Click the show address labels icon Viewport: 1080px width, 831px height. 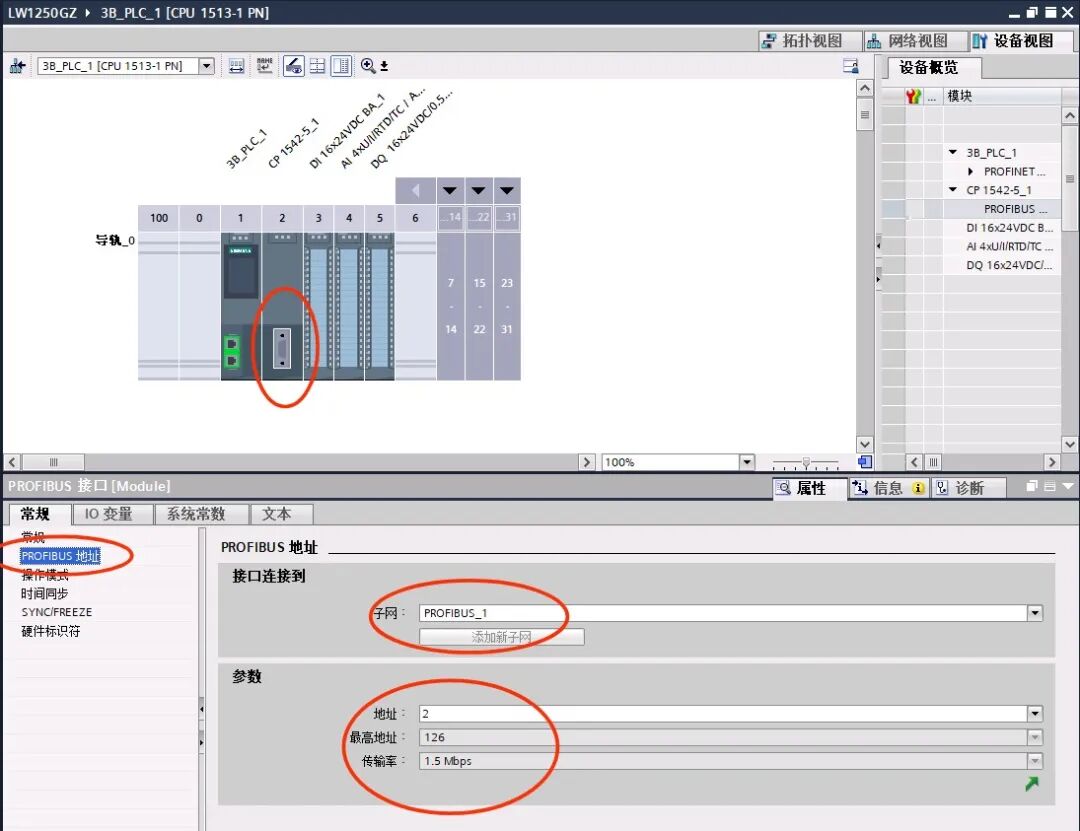pyautogui.click(x=236, y=66)
